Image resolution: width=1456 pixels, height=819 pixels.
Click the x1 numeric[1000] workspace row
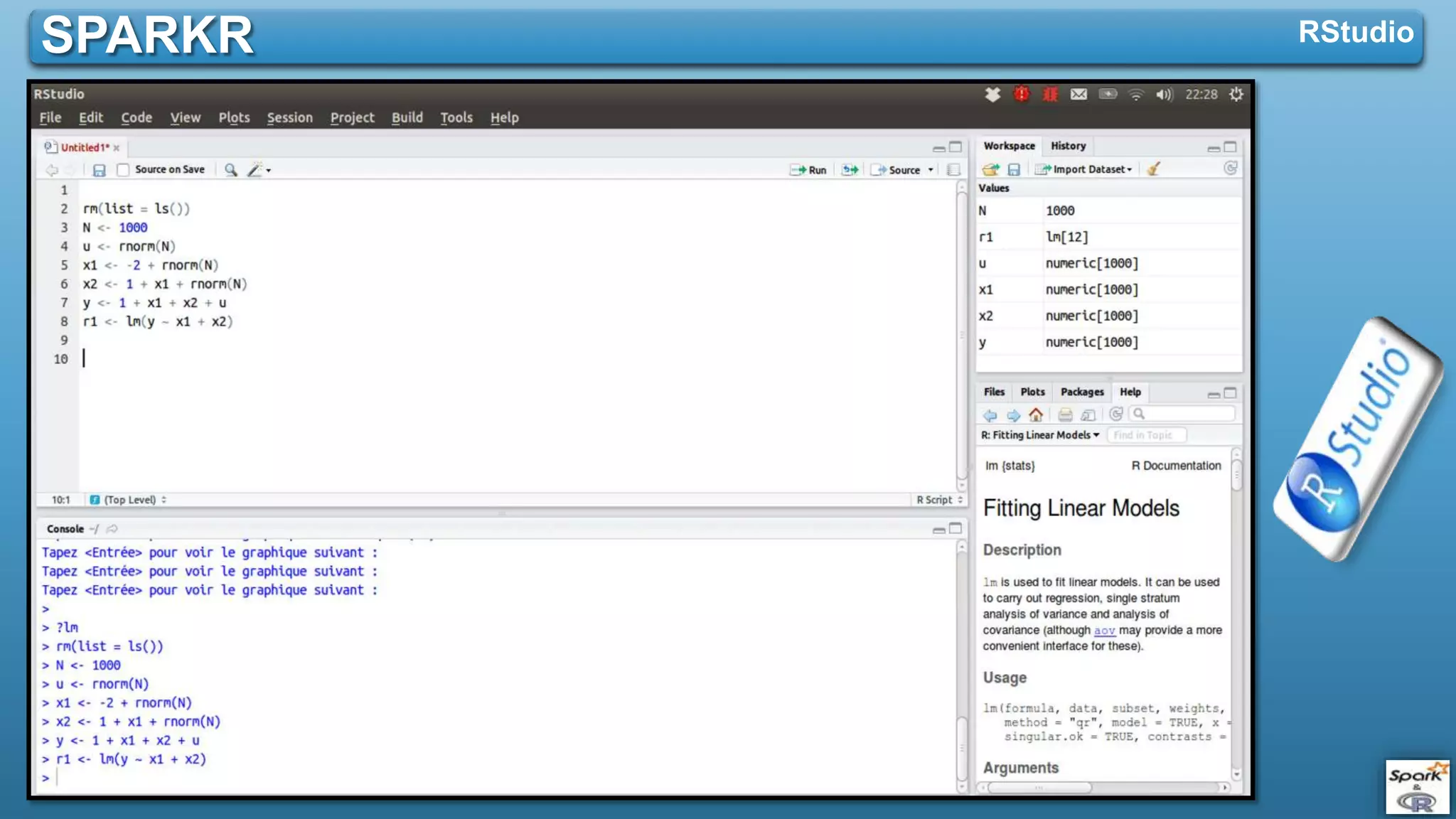[1109, 289]
